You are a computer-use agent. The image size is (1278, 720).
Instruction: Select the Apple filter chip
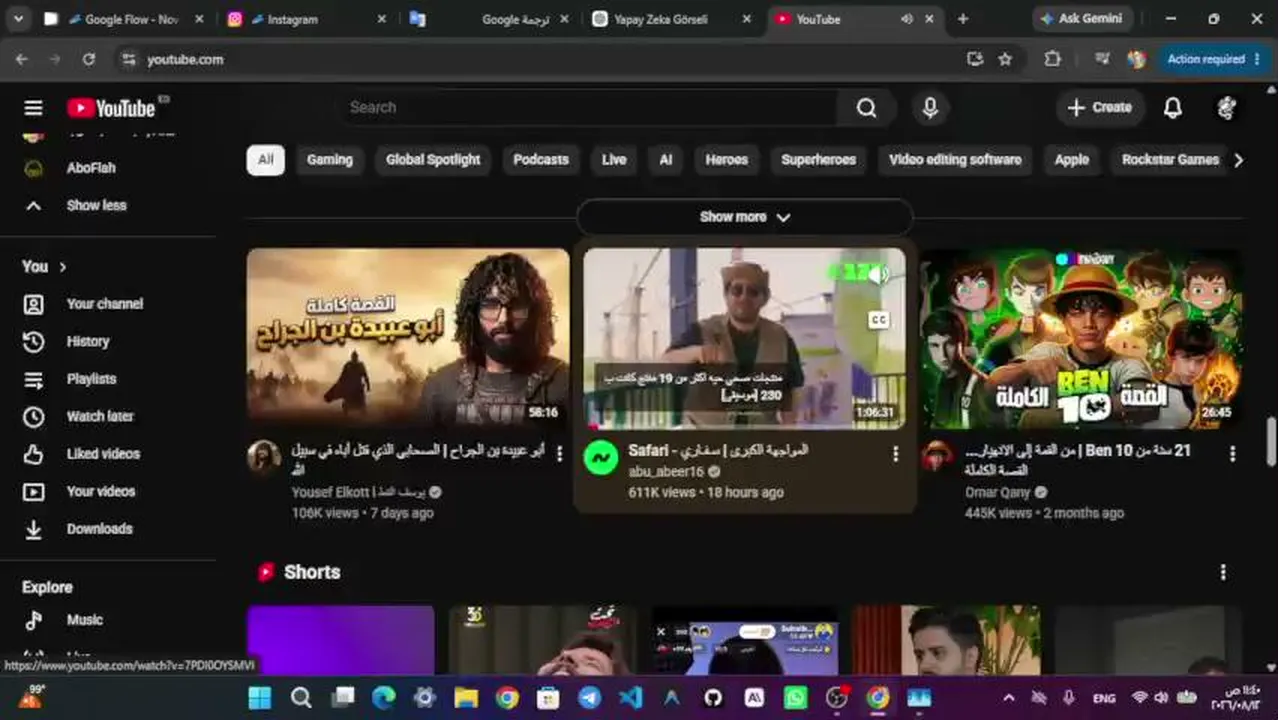1071,160
